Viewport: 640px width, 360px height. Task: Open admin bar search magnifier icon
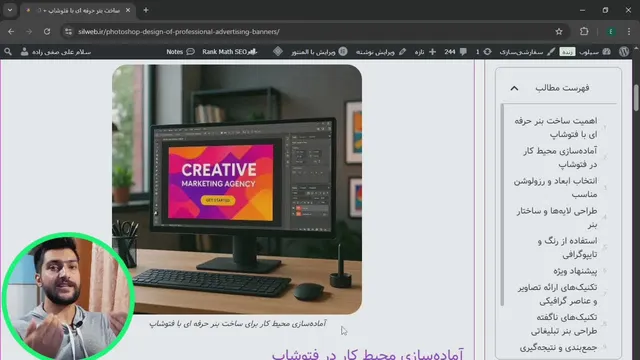click(x=8, y=51)
